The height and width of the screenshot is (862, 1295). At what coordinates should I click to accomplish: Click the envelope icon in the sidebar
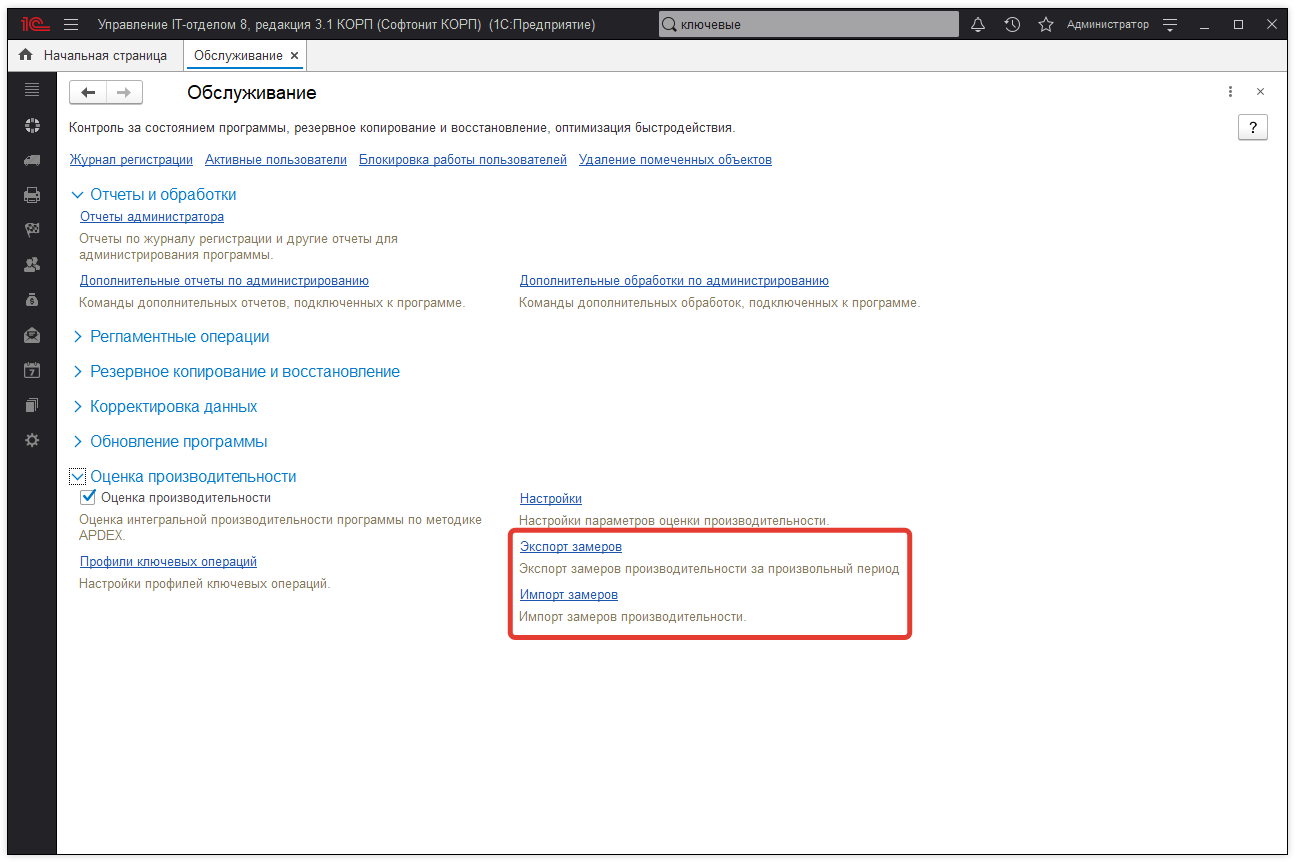[x=32, y=335]
